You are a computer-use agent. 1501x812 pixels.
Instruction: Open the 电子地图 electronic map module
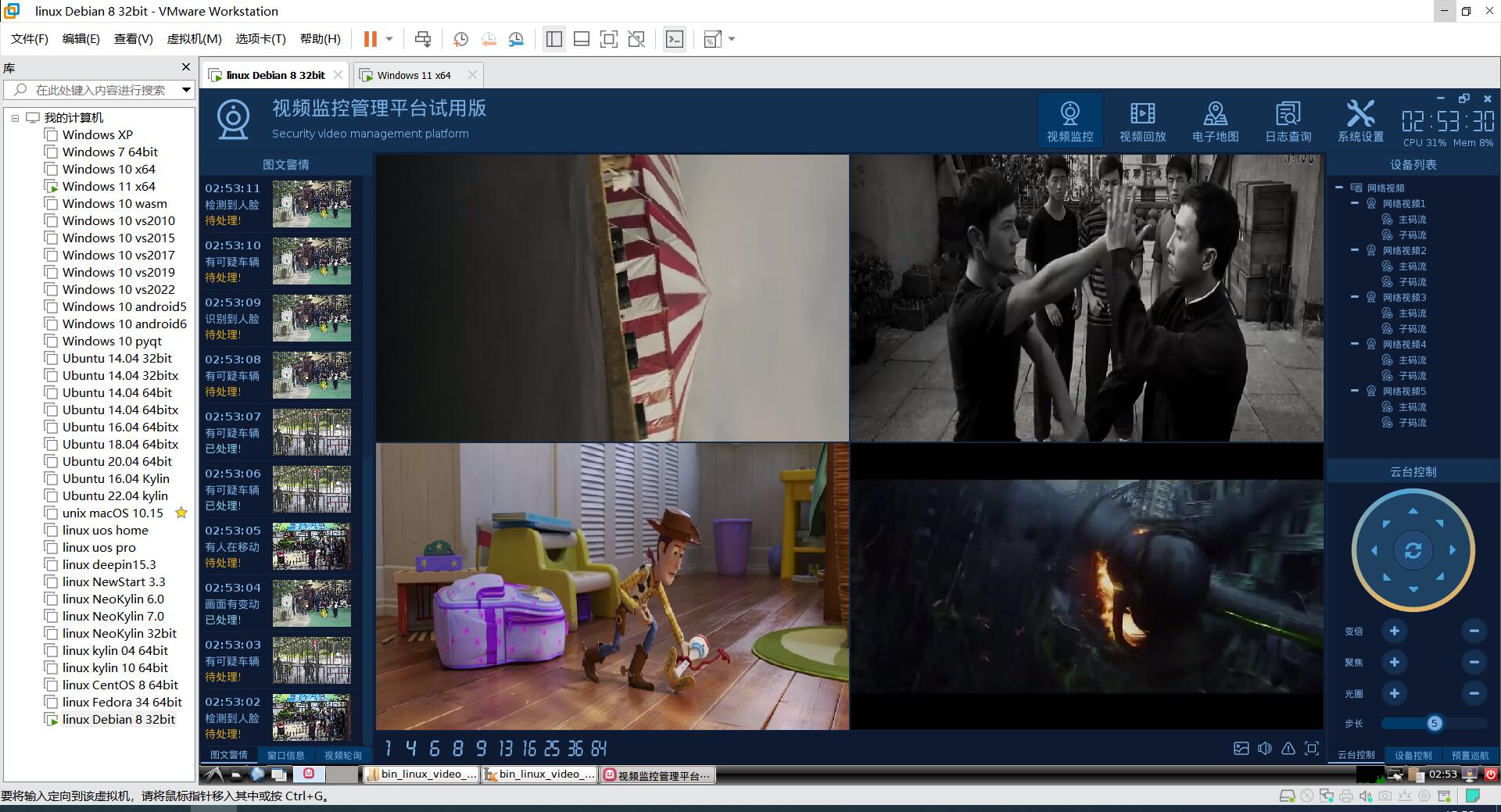point(1215,121)
